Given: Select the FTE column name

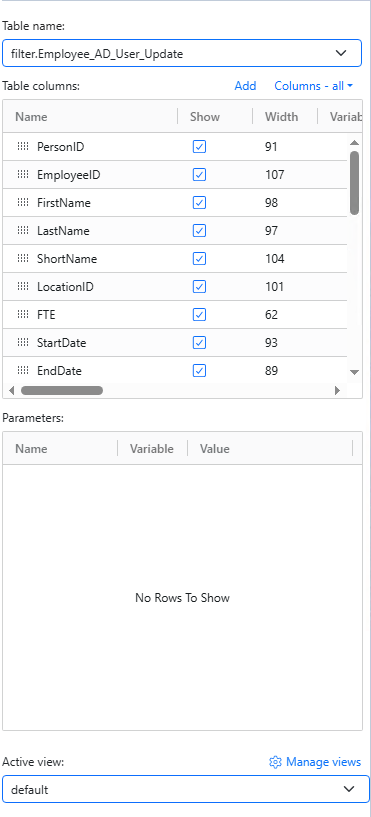Looking at the screenshot, I should coord(46,315).
